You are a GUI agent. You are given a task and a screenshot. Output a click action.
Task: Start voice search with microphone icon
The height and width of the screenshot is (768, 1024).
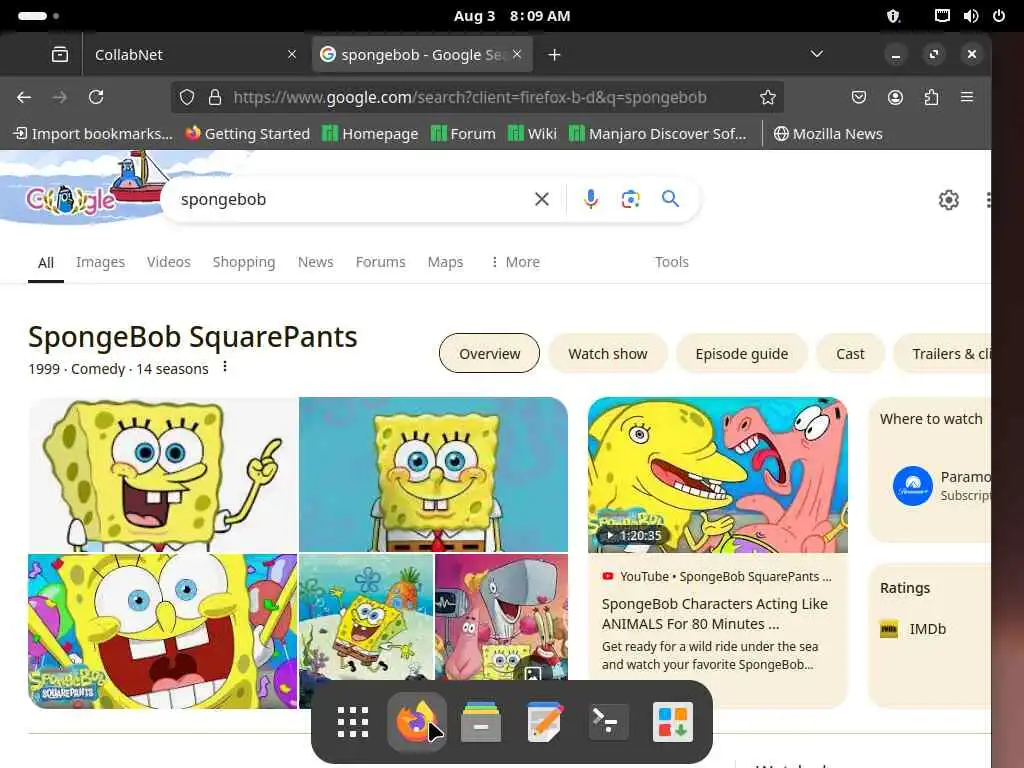pyautogui.click(x=590, y=199)
